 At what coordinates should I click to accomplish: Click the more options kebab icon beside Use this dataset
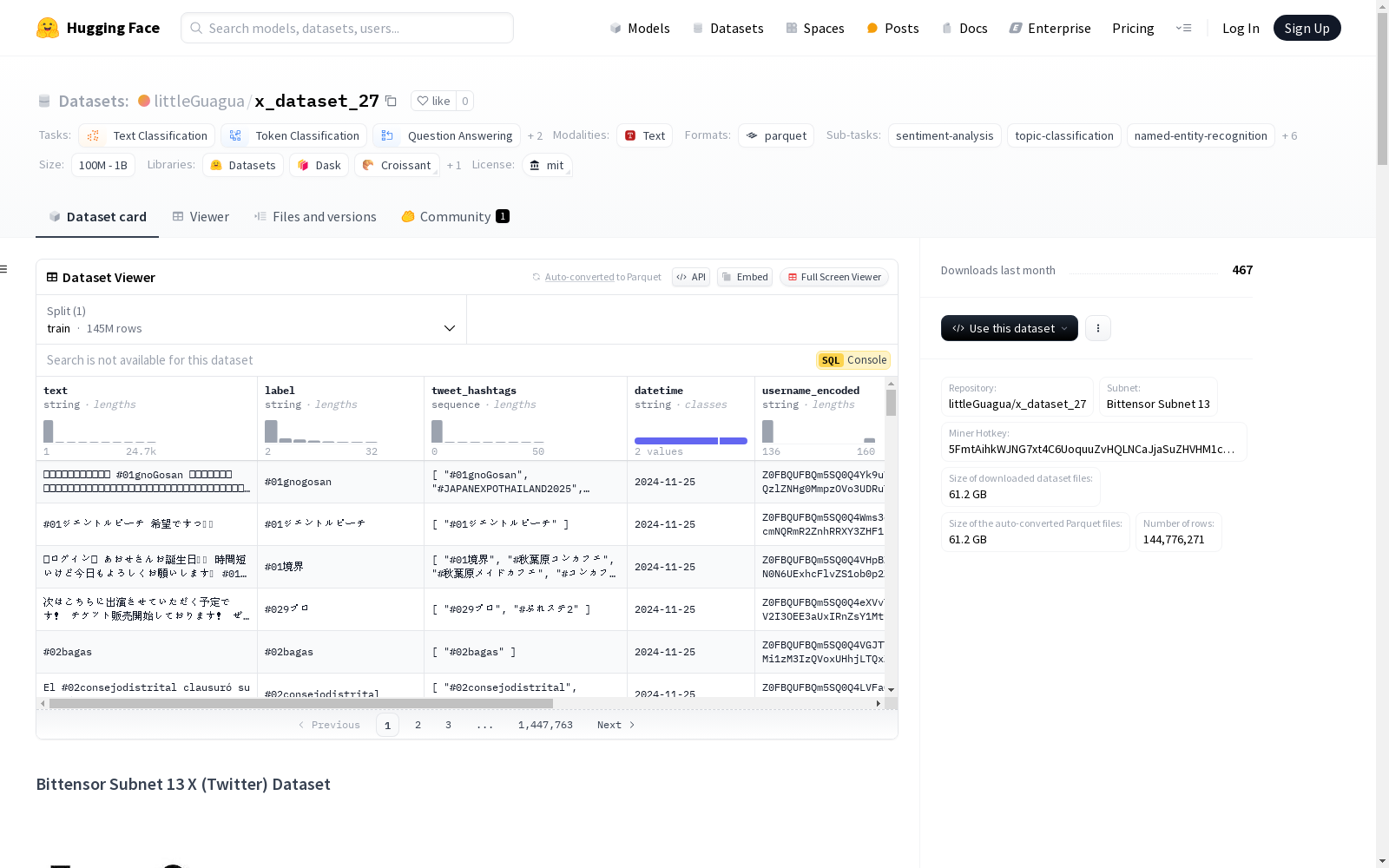click(1098, 328)
